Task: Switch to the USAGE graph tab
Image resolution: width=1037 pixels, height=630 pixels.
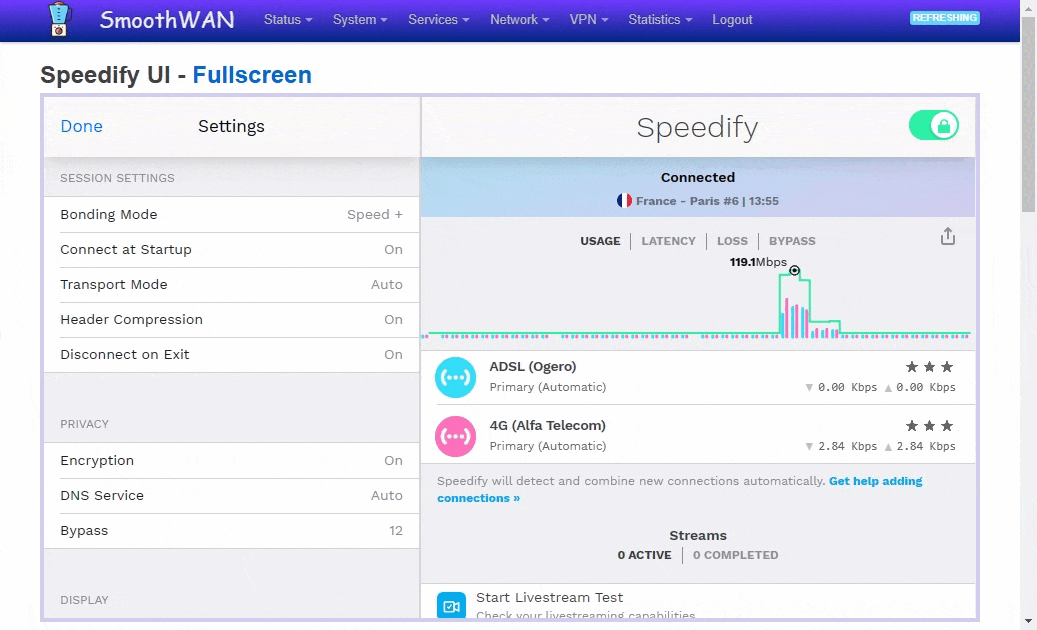Action: pos(600,241)
